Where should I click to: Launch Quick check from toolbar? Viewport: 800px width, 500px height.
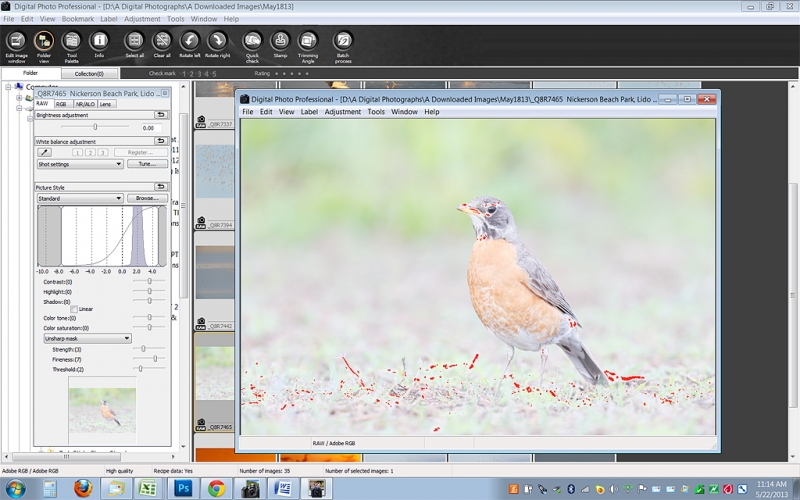point(252,46)
